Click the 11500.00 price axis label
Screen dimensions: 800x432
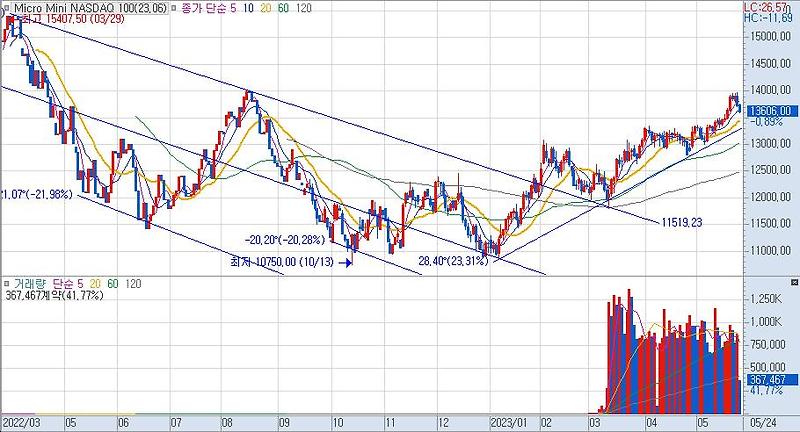(x=770, y=223)
